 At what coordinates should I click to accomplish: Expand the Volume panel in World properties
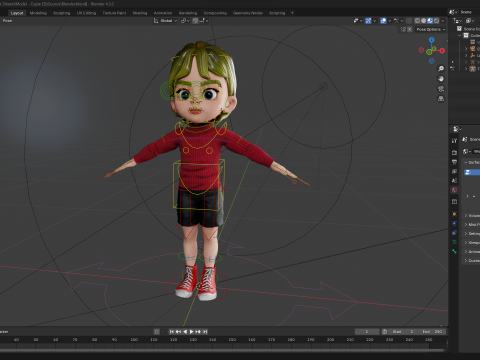pyautogui.click(x=472, y=215)
